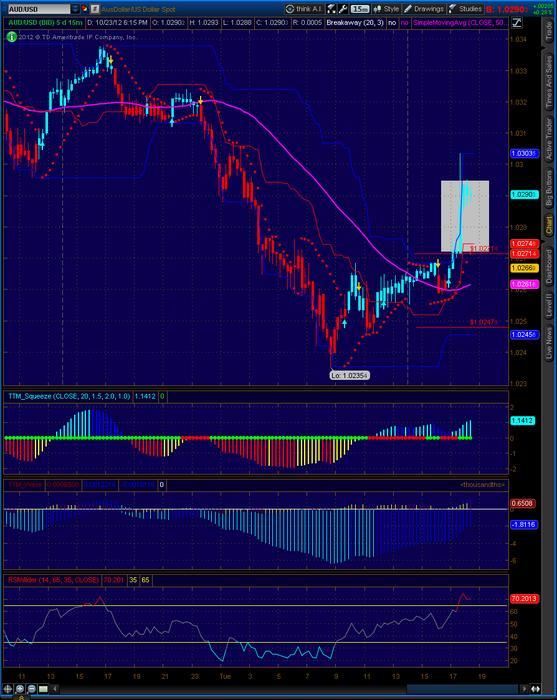Click the chart mode icon after think A.I.
The width and height of the screenshot is (557, 700).
(x=332, y=9)
